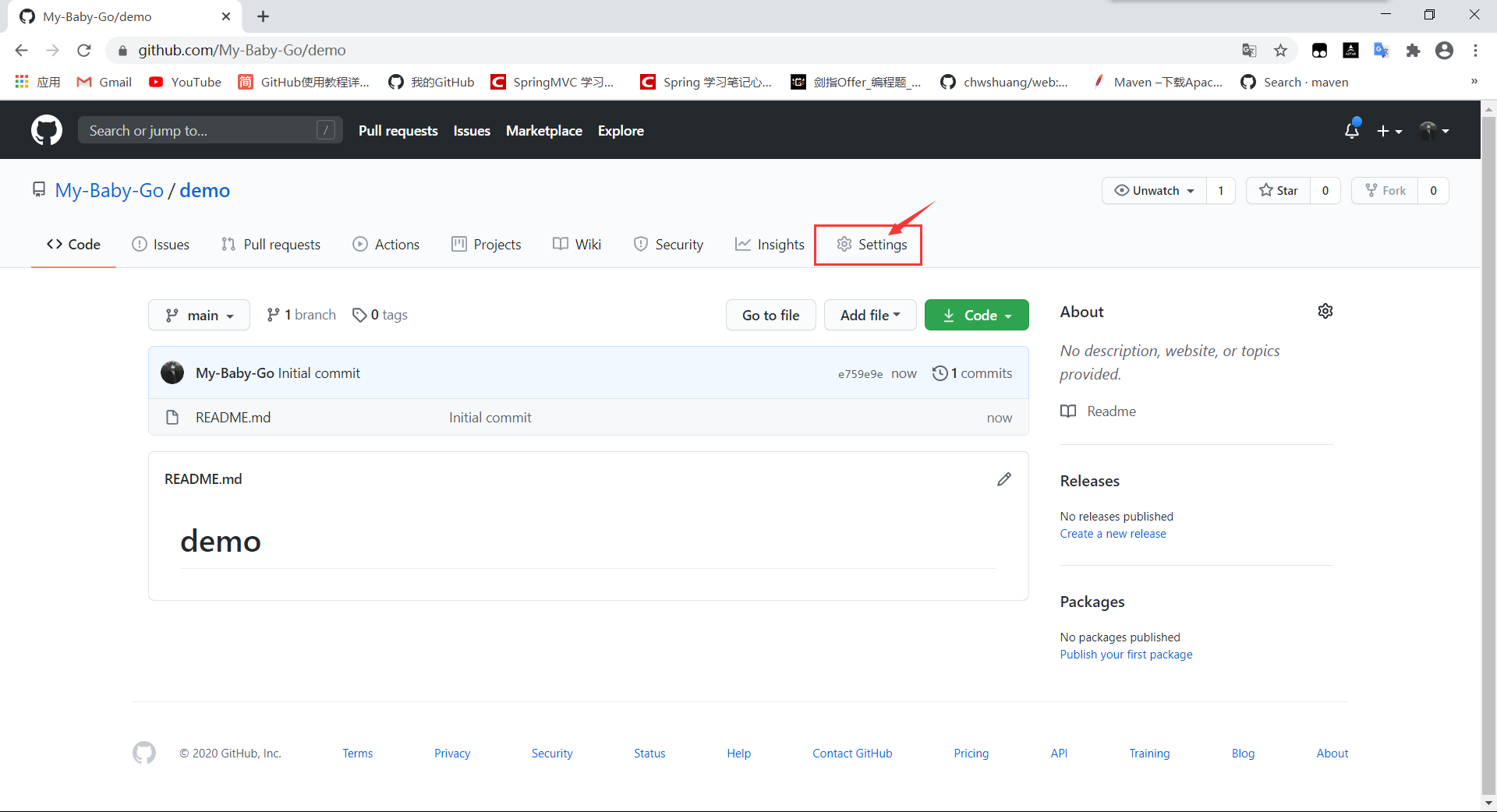
Task: Focus the Search or jump to field
Action: tap(211, 130)
